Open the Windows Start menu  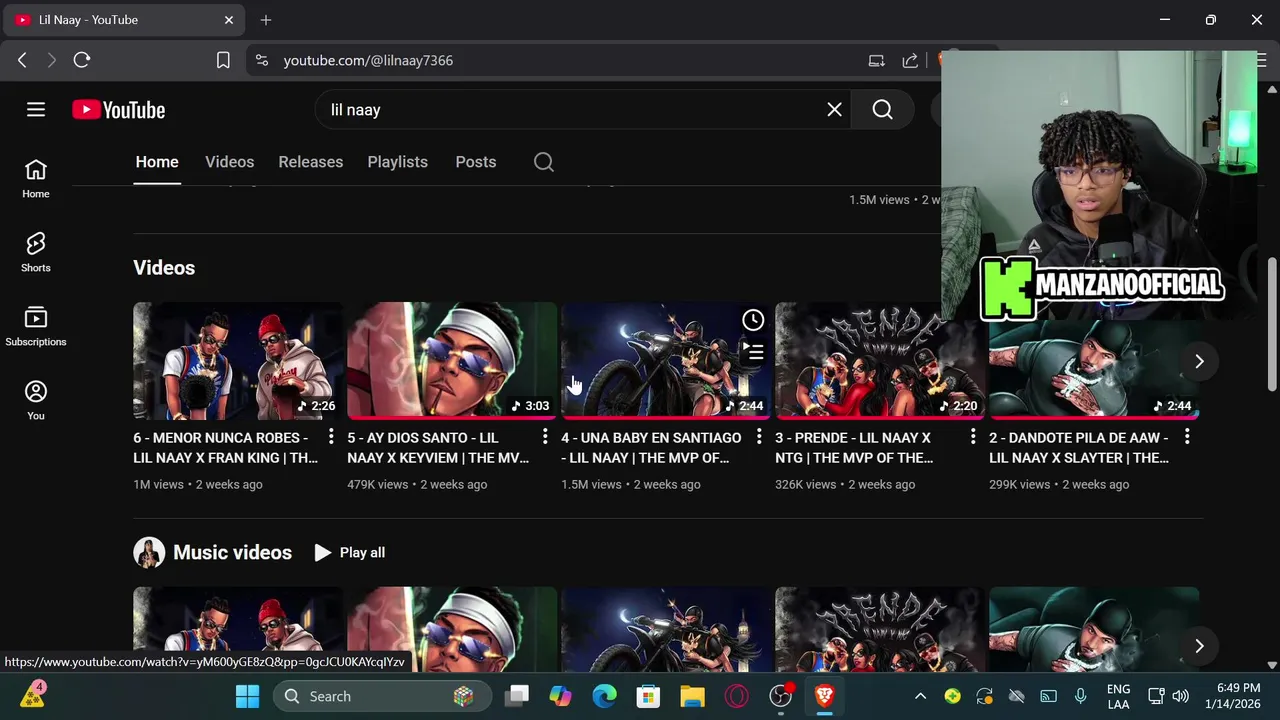coord(247,696)
